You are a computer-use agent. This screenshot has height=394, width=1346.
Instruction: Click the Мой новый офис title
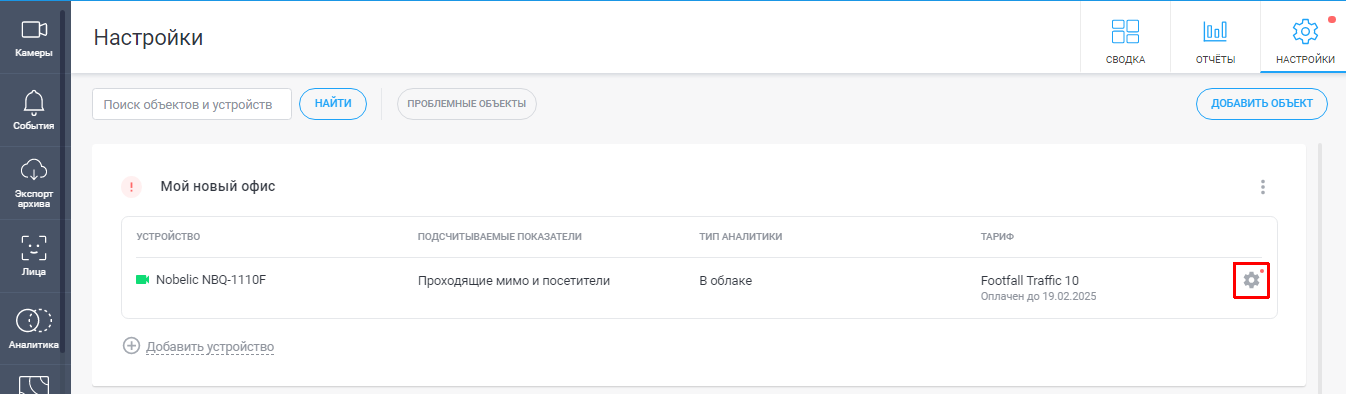[x=218, y=186]
